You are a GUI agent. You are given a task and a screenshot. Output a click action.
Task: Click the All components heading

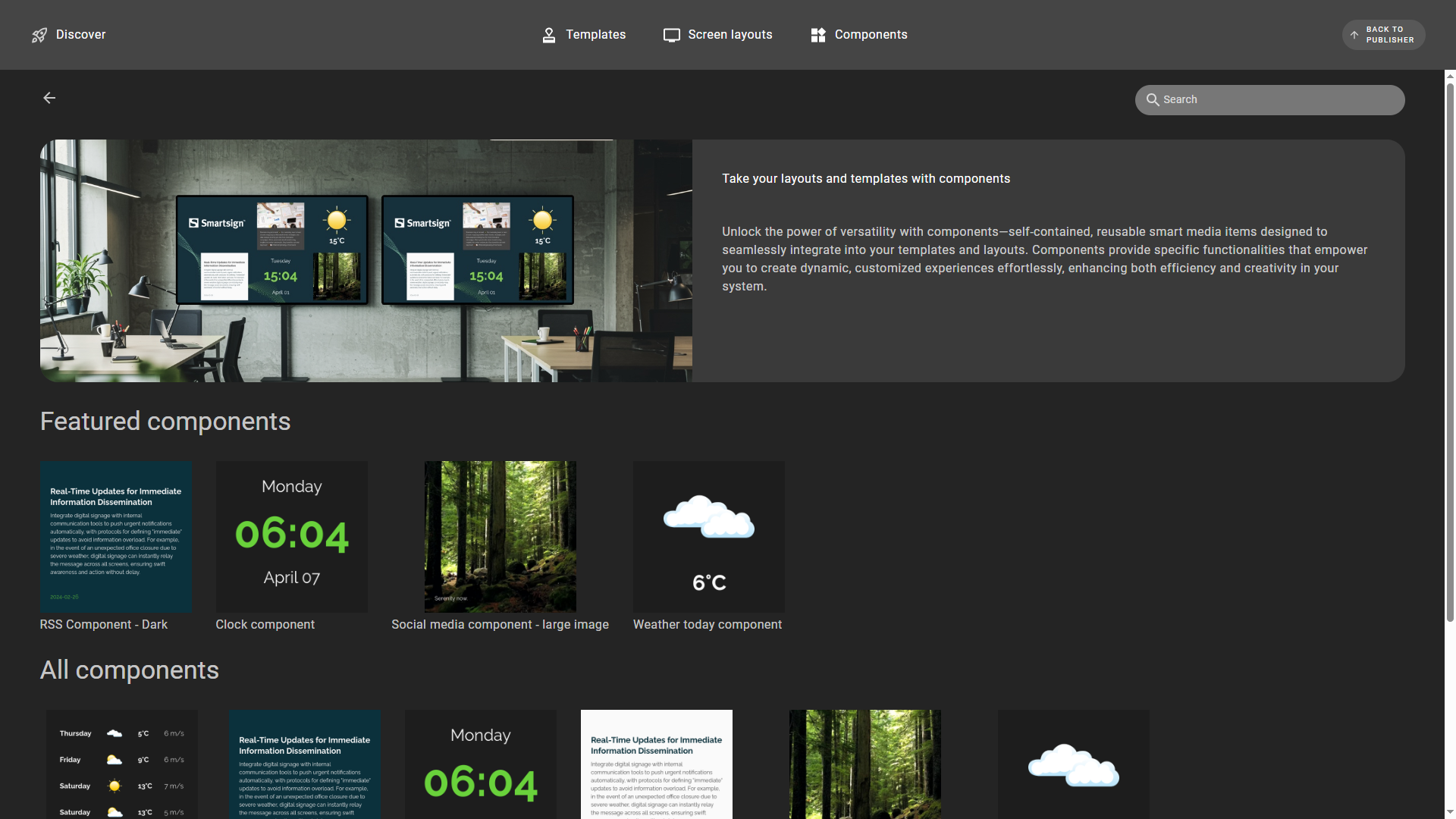[130, 670]
